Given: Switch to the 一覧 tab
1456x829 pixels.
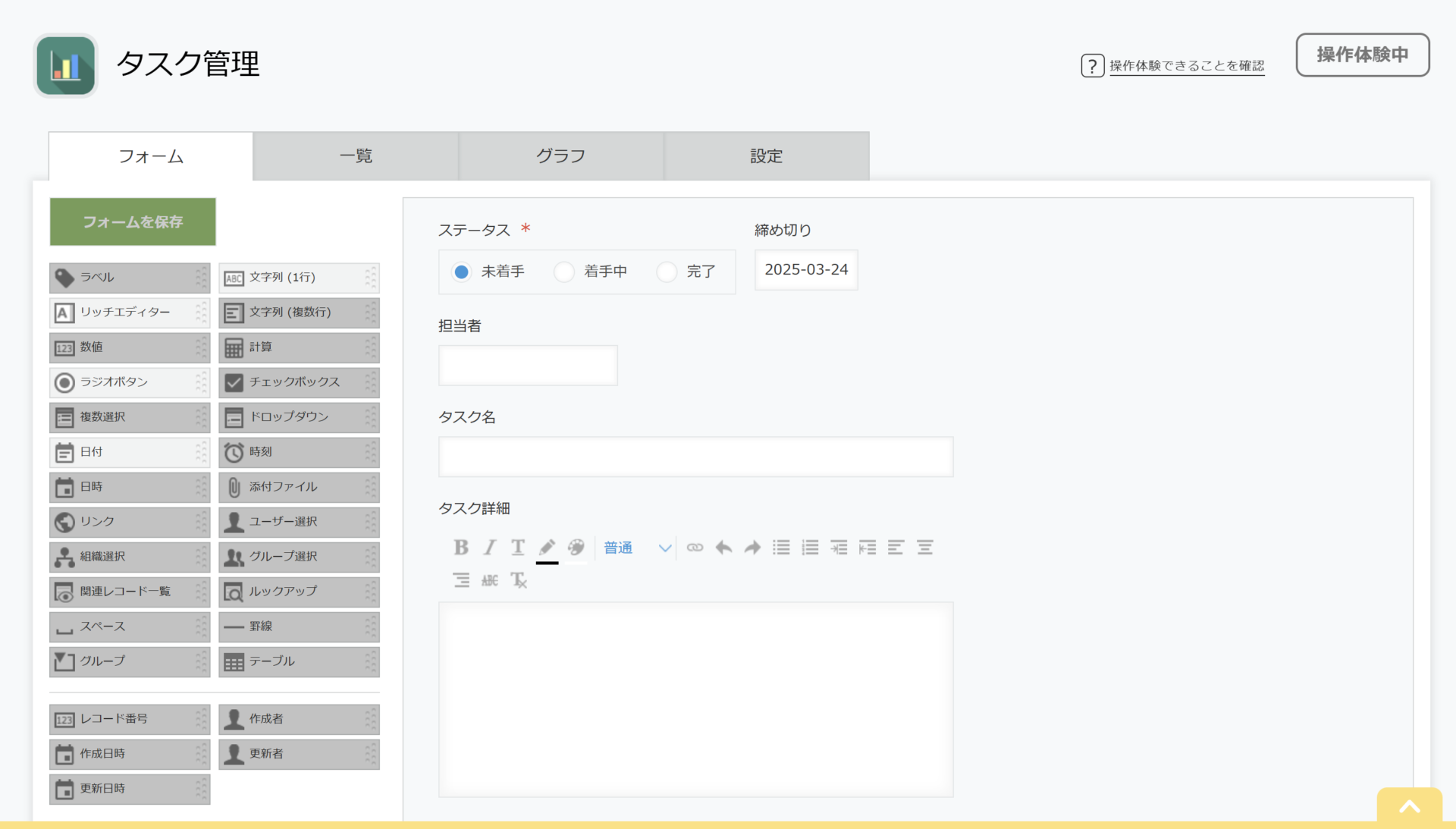Looking at the screenshot, I should tap(356, 156).
